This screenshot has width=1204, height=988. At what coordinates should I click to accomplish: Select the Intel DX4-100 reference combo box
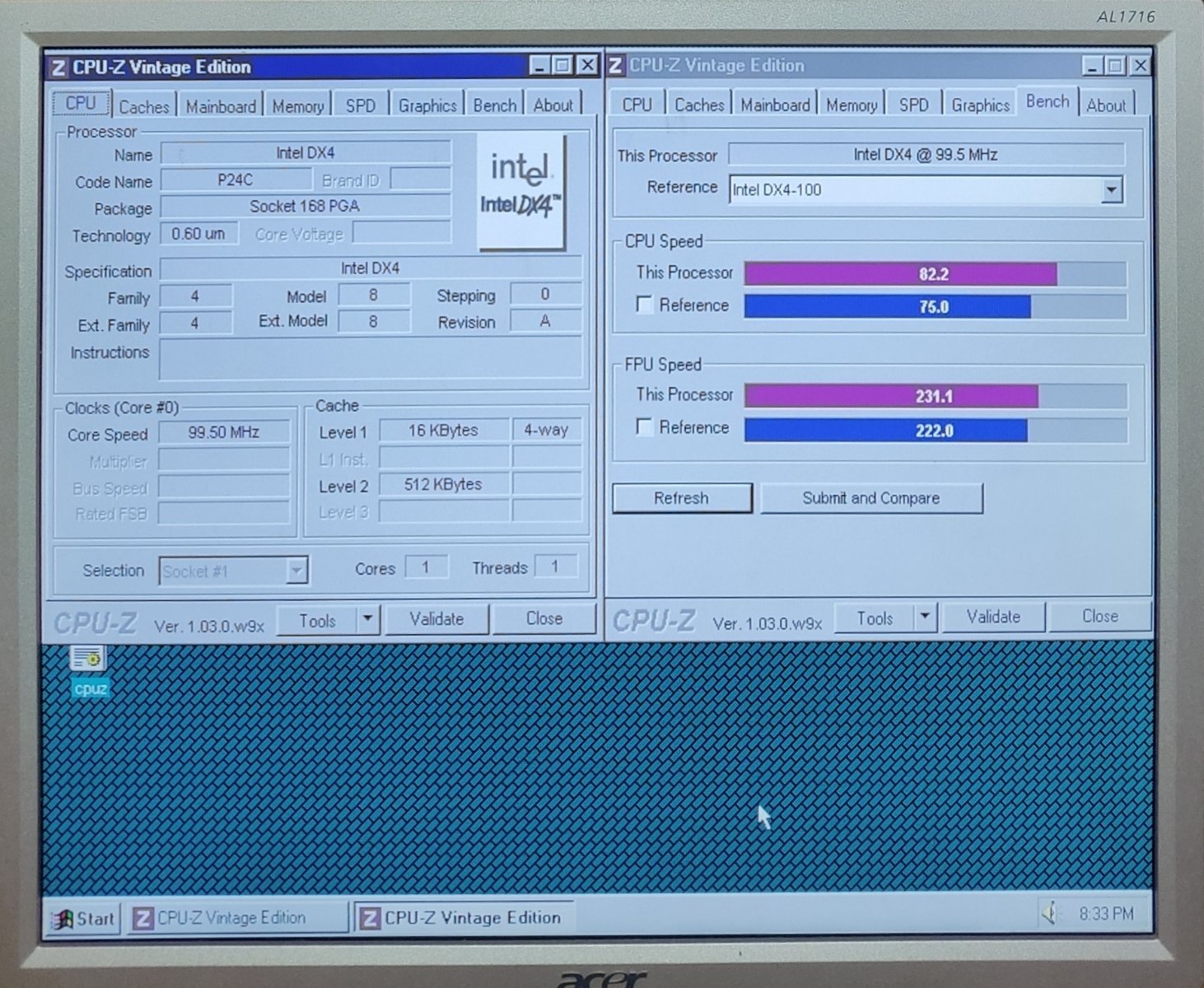coord(926,190)
